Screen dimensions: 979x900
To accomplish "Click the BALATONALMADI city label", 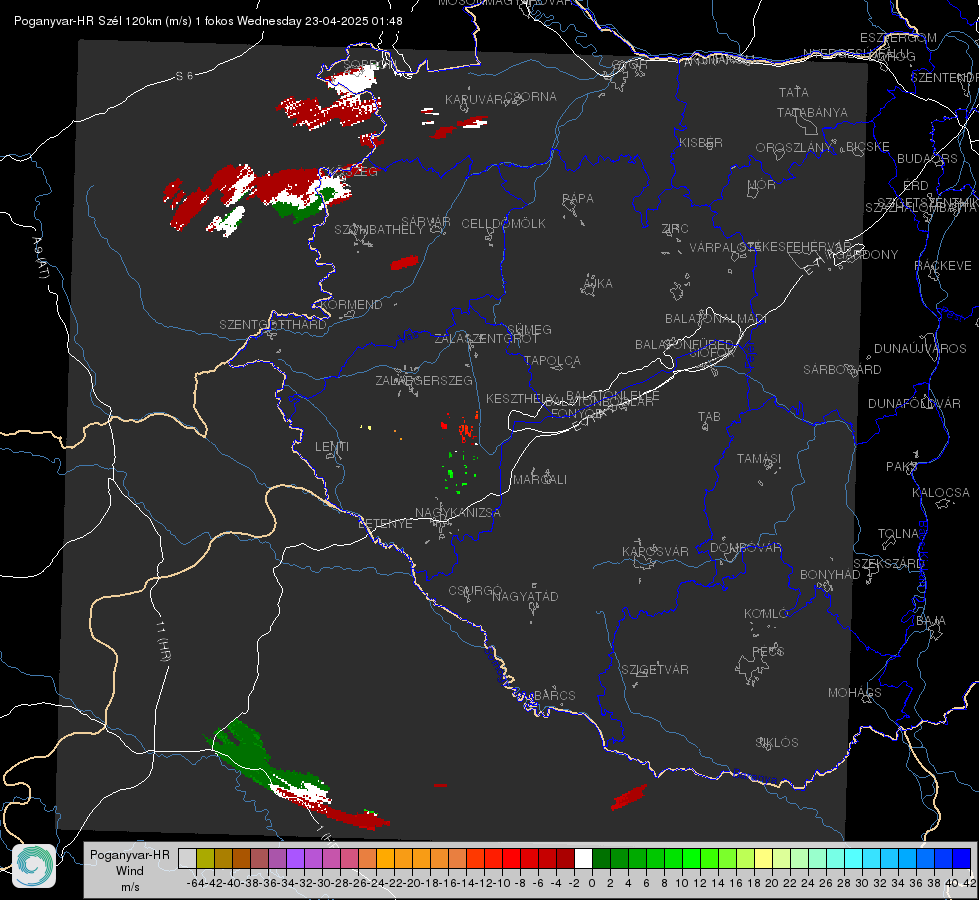I will coord(716,319).
